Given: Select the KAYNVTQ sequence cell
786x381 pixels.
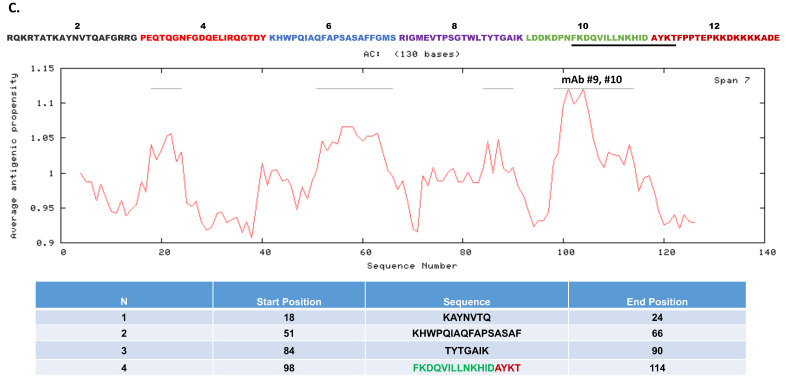Looking at the screenshot, I should [x=467, y=318].
